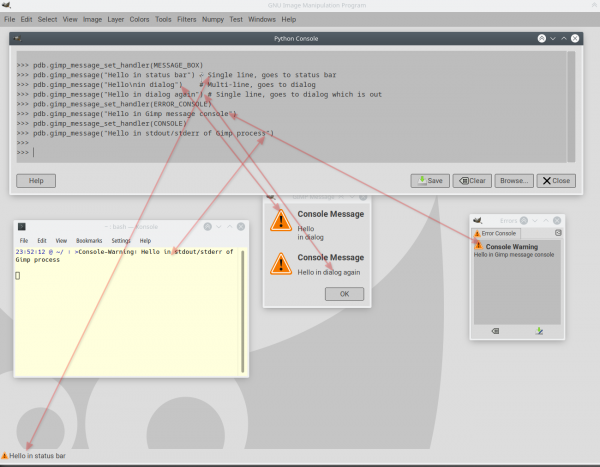This screenshot has height=467, width=600.
Task: Clear the Python Console output
Action: [x=472, y=181]
